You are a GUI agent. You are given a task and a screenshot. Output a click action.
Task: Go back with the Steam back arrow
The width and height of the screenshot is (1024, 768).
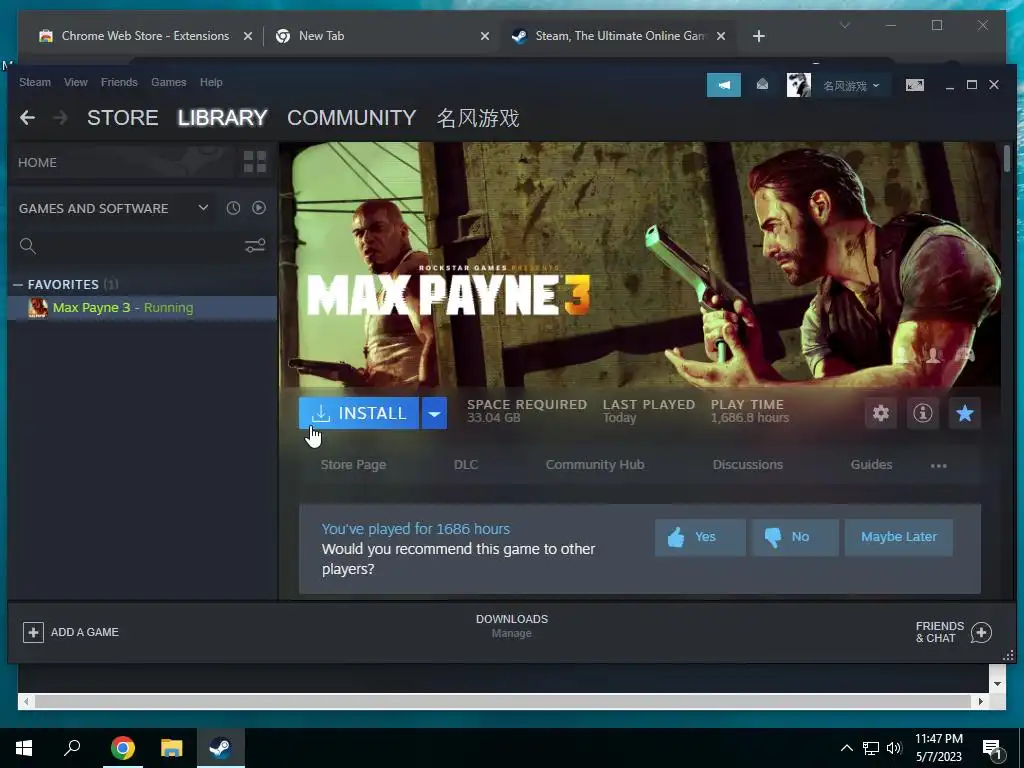(x=27, y=118)
